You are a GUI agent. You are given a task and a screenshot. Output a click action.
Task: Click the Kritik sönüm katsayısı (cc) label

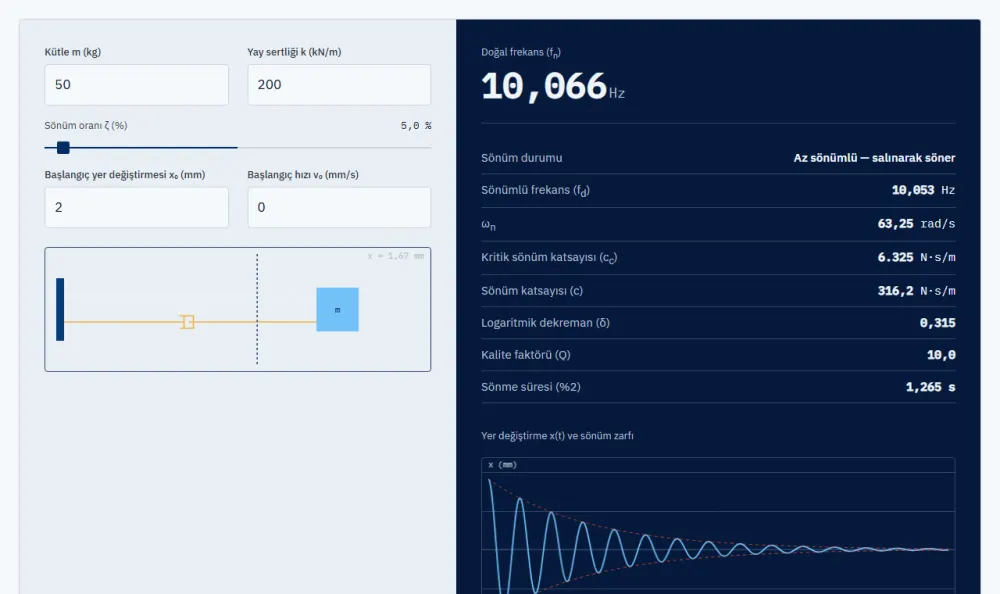[x=549, y=257]
